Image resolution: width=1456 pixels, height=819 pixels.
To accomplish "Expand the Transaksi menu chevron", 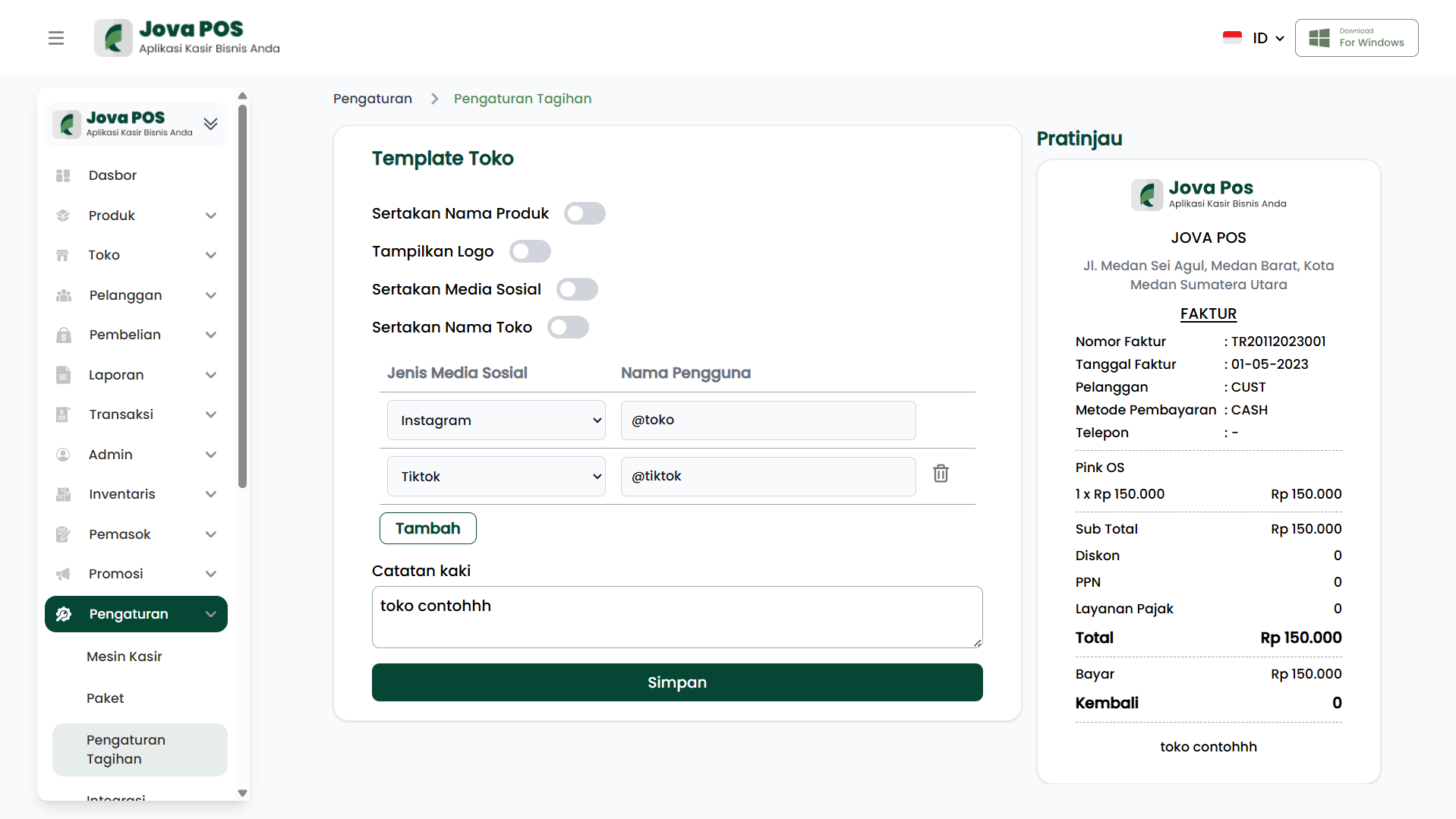I will pos(211,414).
